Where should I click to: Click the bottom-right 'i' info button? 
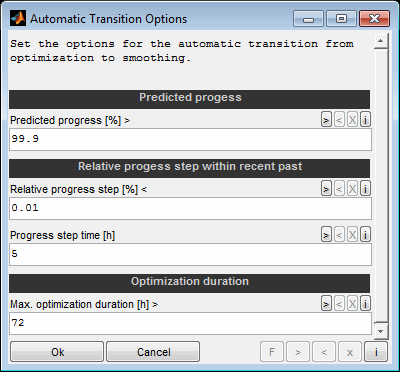[376, 352]
